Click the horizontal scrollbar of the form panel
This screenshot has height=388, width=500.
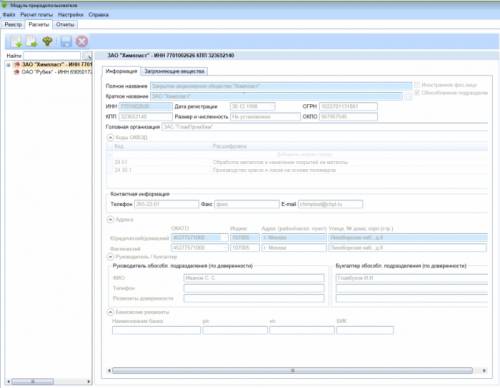(293, 370)
